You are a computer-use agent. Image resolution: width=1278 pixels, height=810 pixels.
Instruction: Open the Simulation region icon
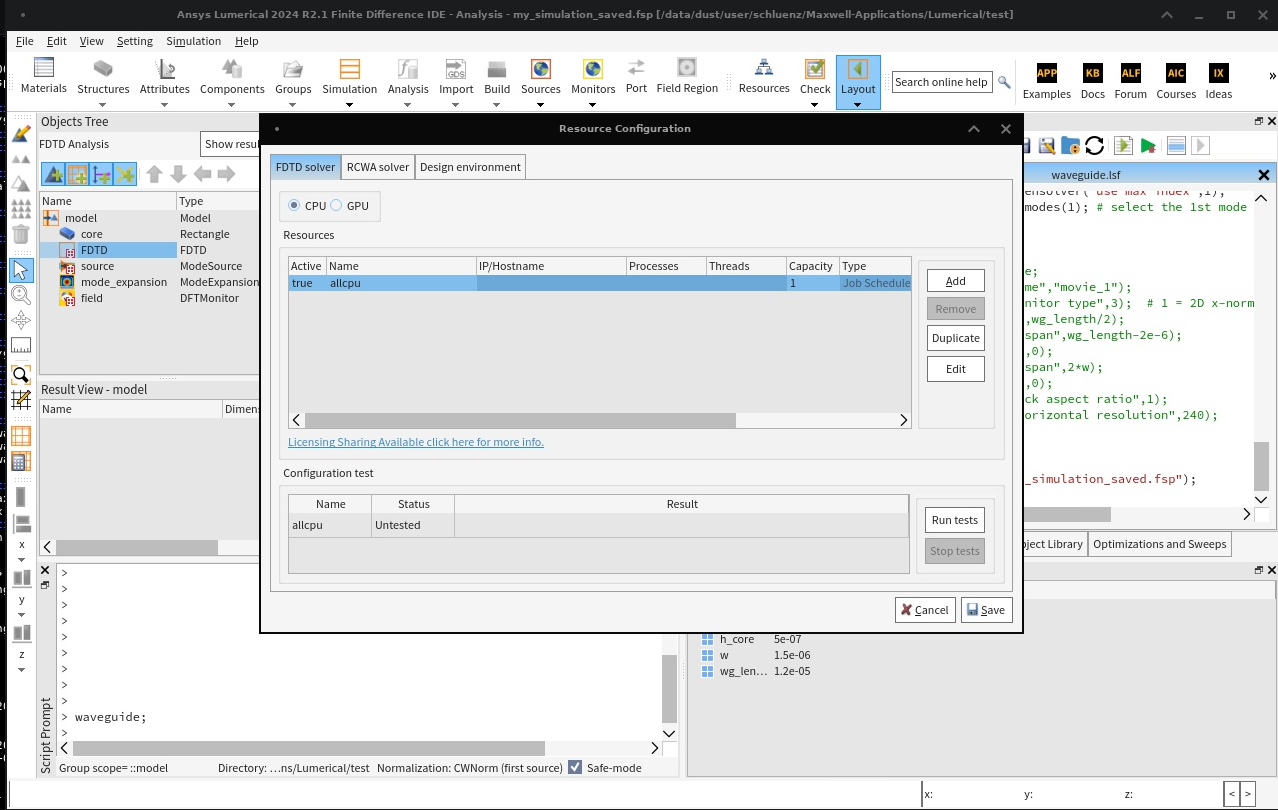tap(349, 69)
